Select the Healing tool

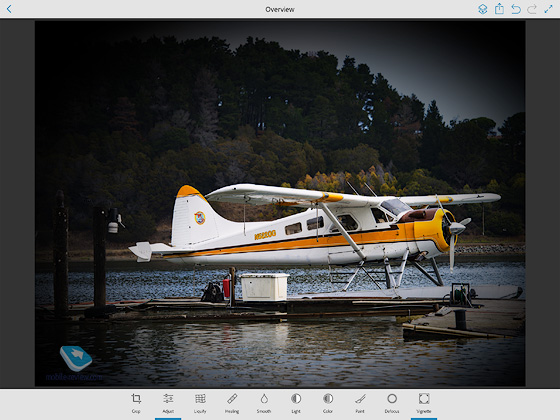(x=232, y=403)
